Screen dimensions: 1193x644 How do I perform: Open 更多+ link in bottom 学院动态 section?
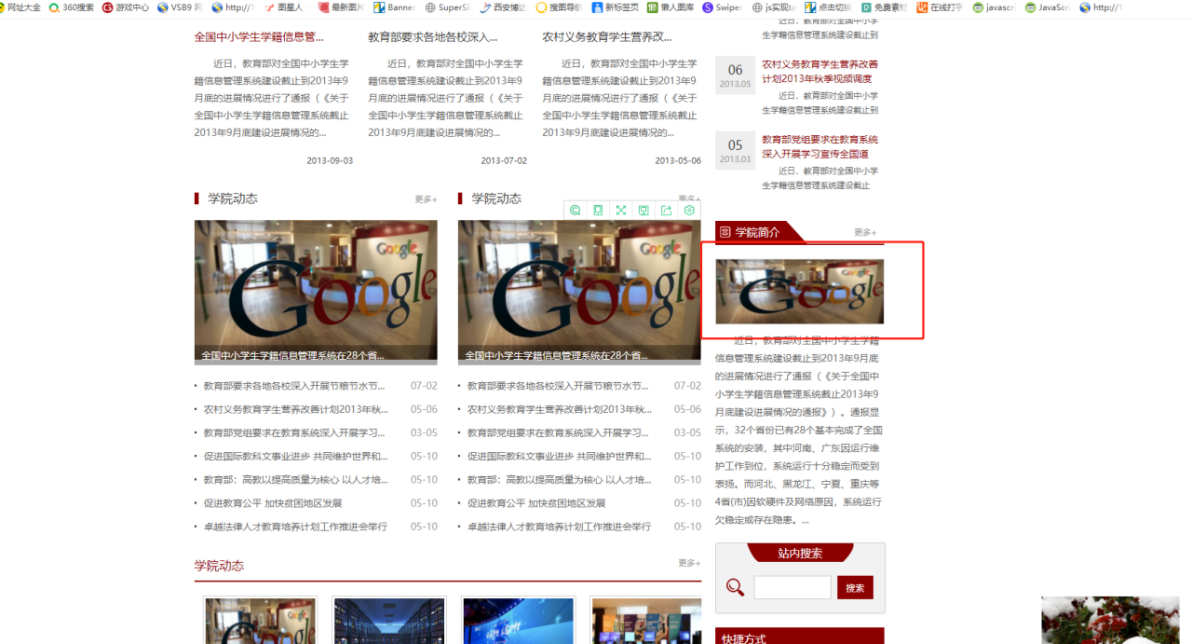(689, 563)
